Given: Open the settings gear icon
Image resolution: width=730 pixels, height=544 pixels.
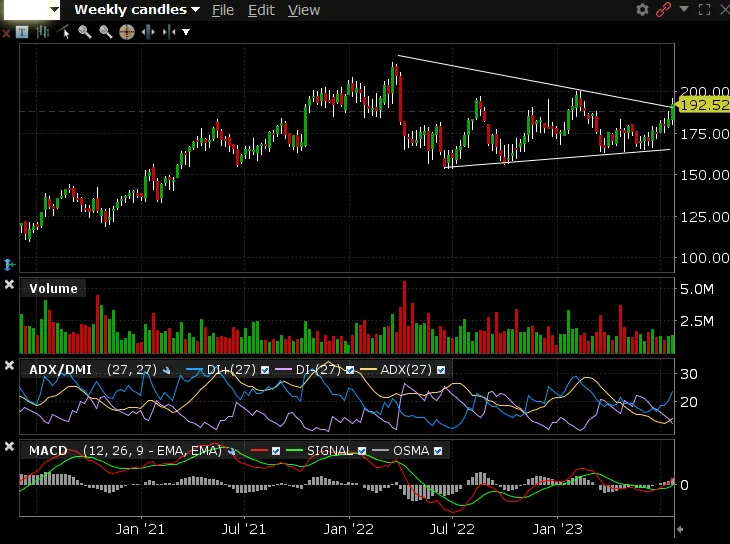Looking at the screenshot, I should [642, 9].
